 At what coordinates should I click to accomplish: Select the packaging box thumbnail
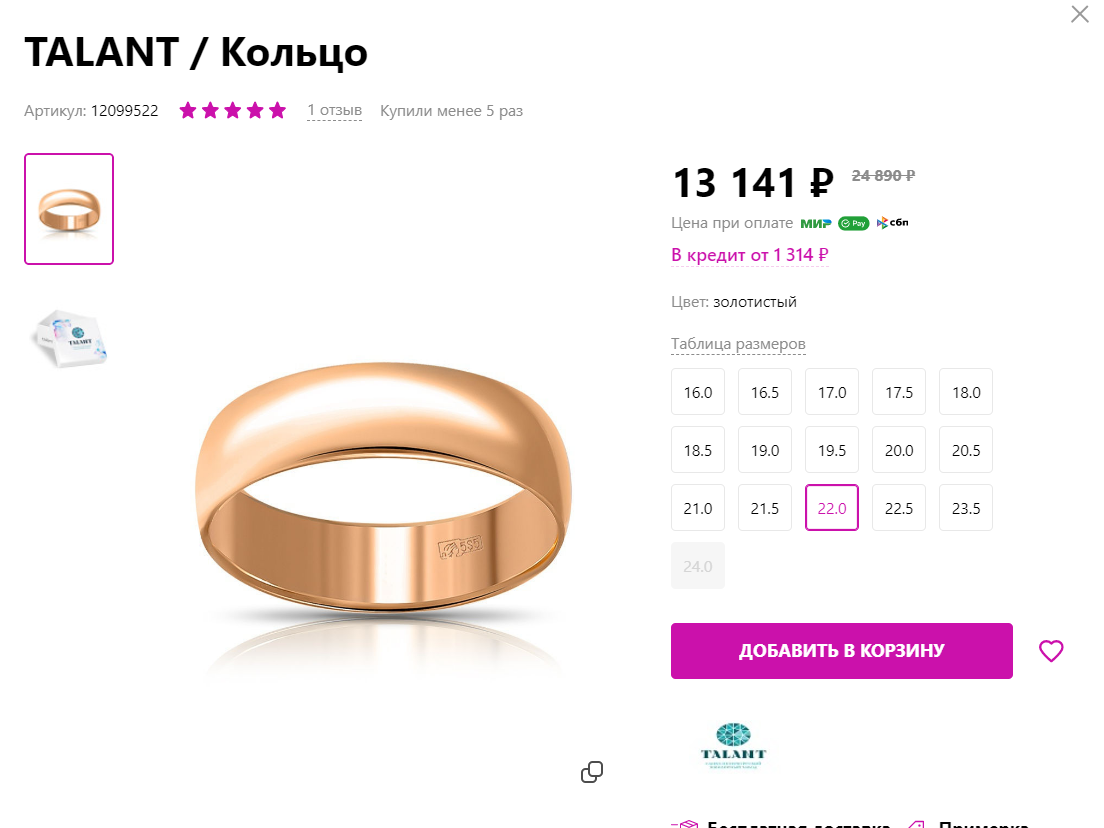pos(68,338)
